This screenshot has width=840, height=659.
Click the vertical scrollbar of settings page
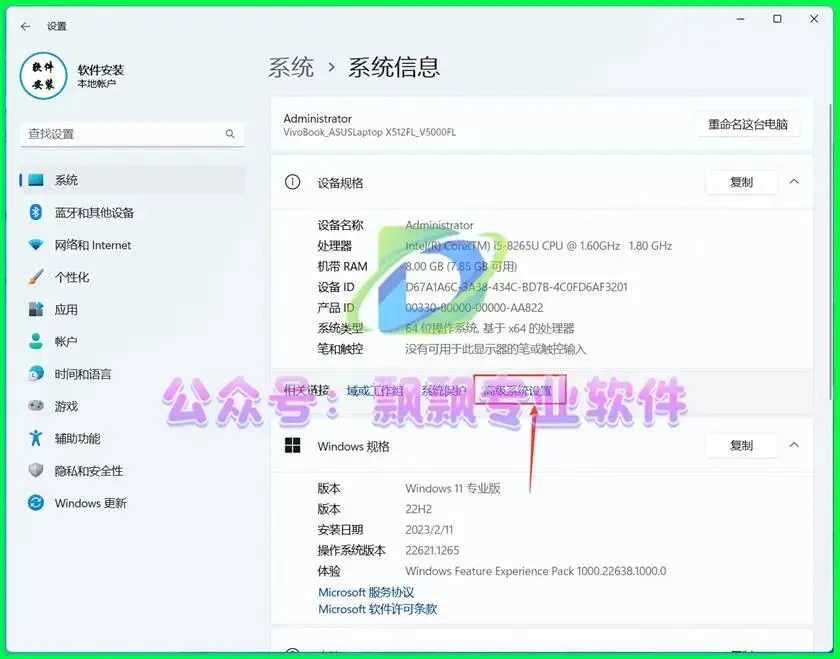coord(831,252)
